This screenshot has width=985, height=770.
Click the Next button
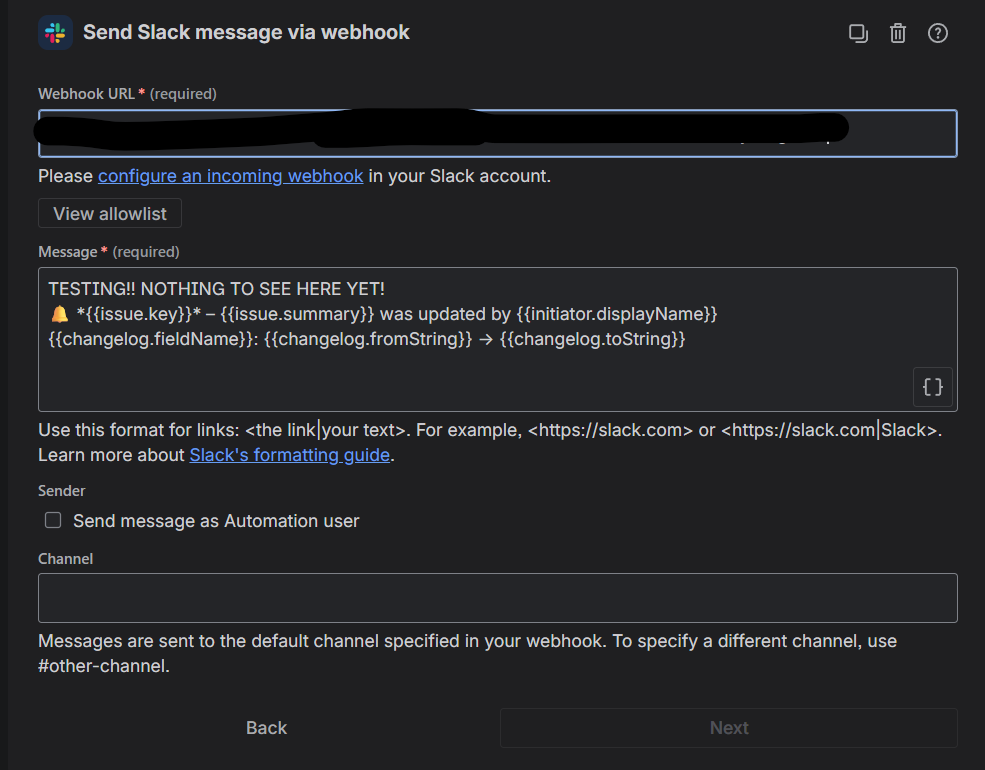point(729,727)
